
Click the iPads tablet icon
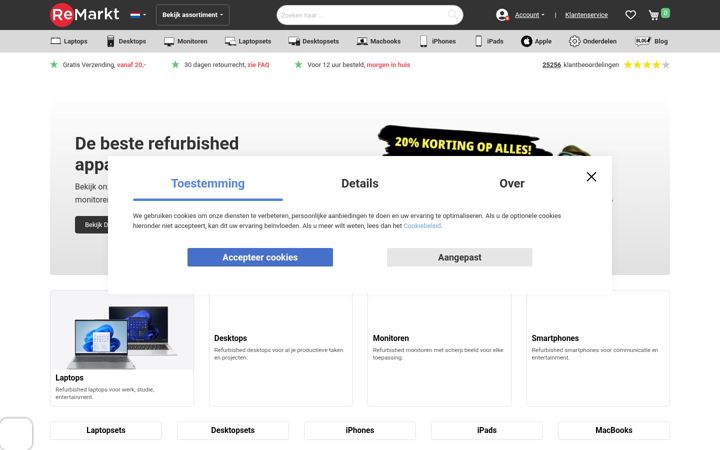tap(478, 41)
